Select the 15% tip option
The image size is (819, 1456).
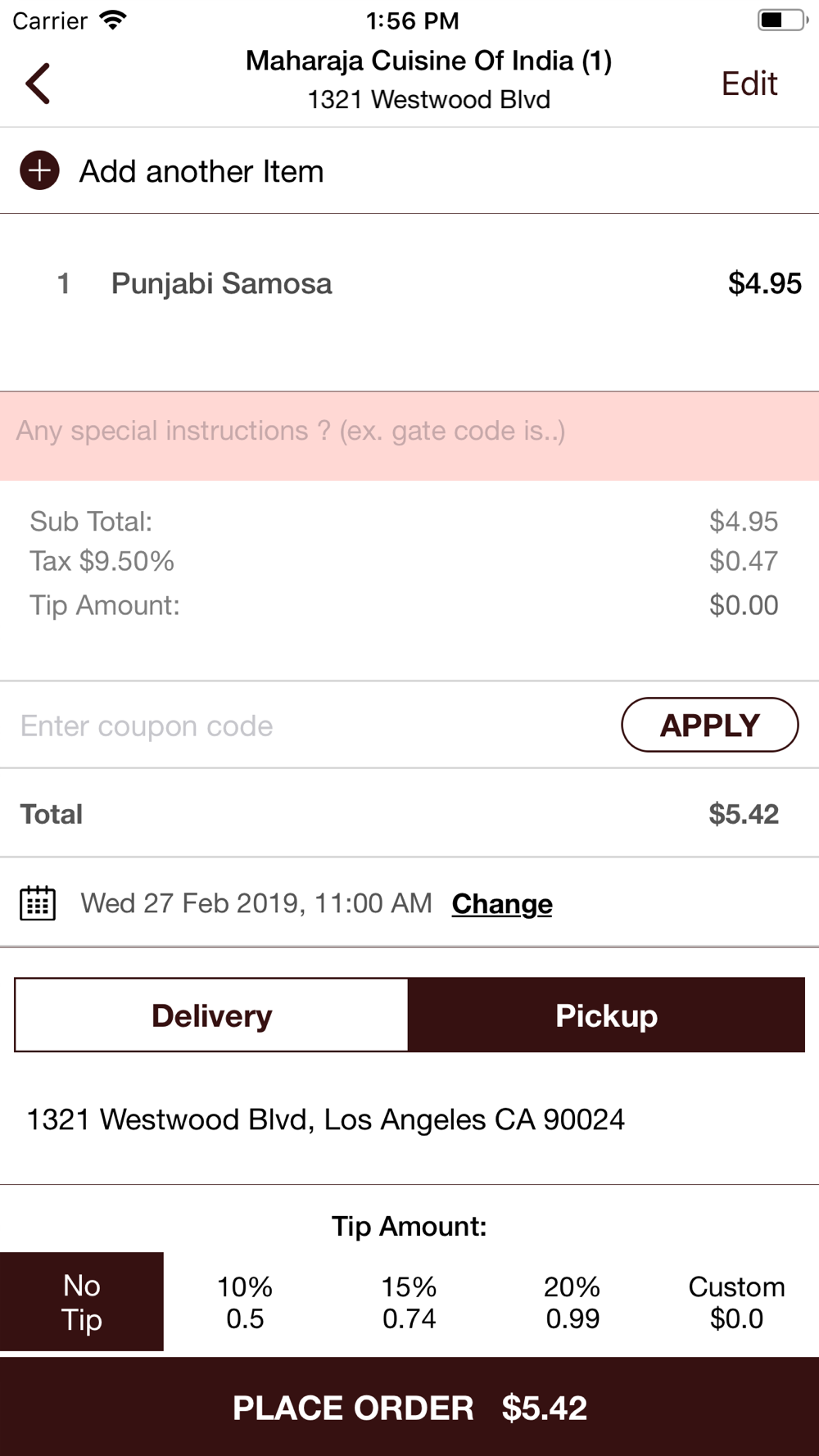click(409, 1302)
